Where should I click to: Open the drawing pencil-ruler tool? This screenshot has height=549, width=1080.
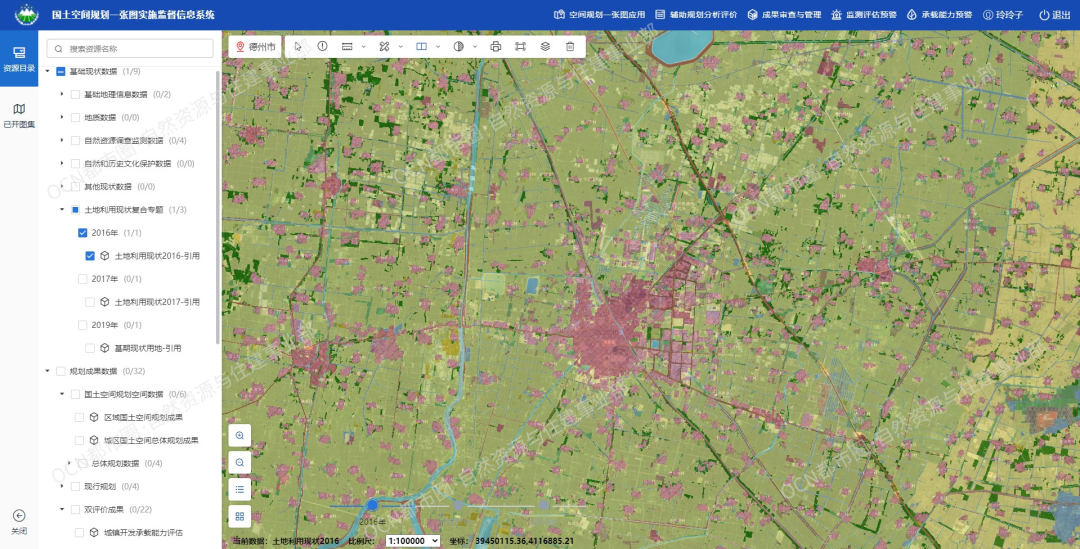tap(384, 46)
